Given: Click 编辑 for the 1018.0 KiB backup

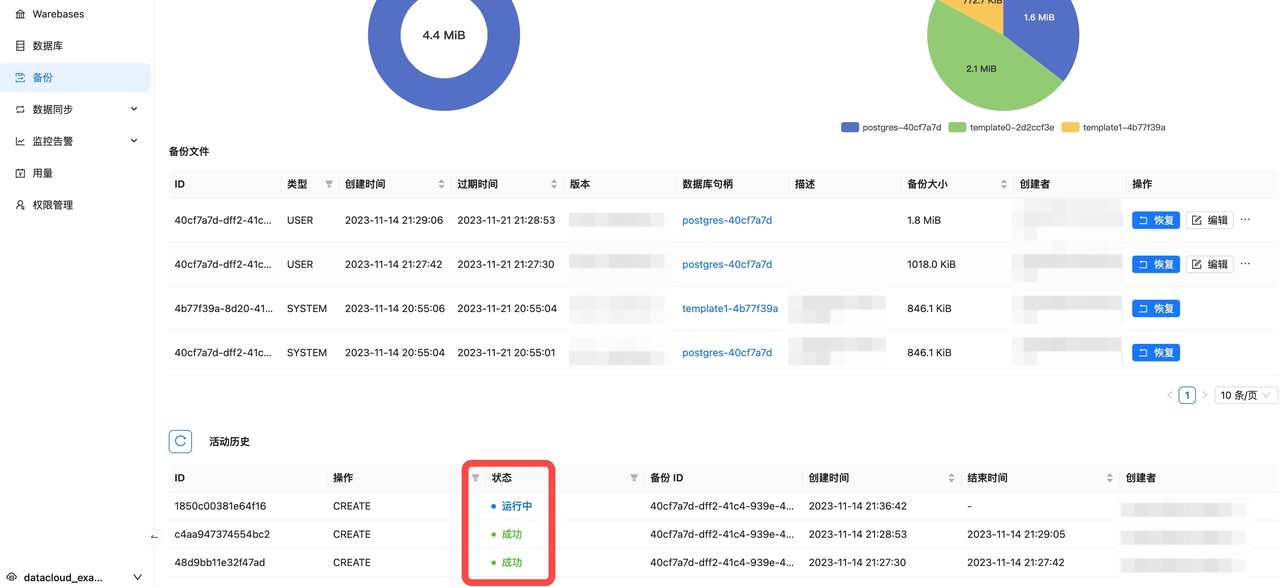Looking at the screenshot, I should (1209, 264).
